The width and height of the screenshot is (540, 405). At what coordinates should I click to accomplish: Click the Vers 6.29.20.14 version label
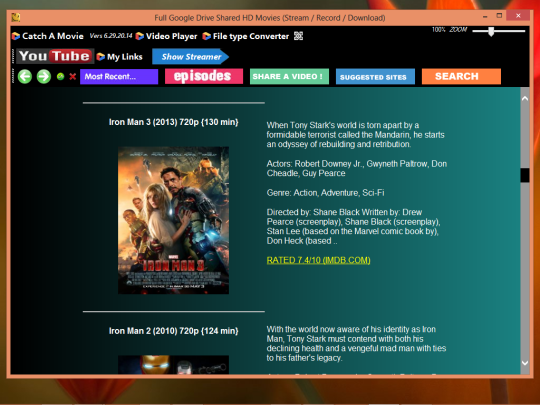coord(111,35)
